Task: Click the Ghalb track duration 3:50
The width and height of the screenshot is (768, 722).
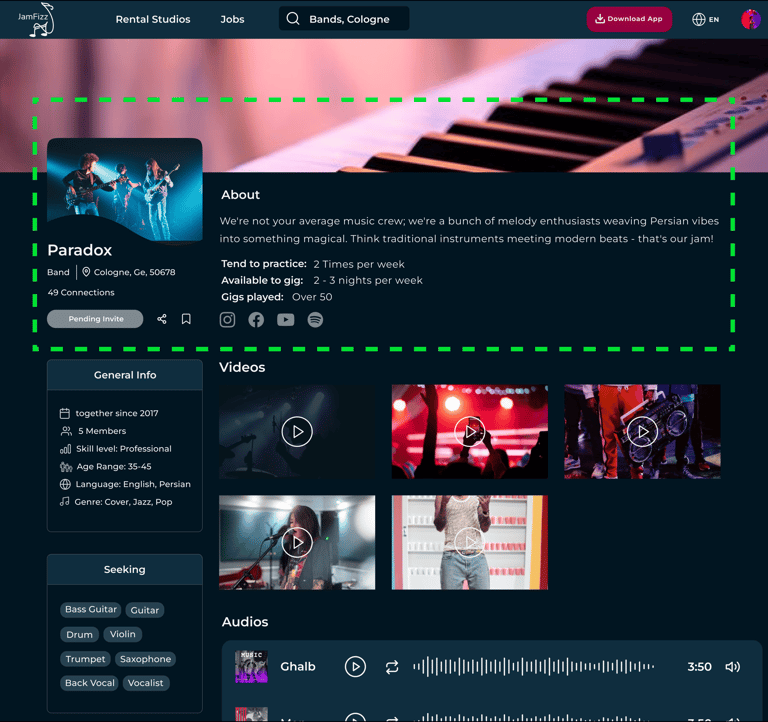Action: pyautogui.click(x=699, y=667)
